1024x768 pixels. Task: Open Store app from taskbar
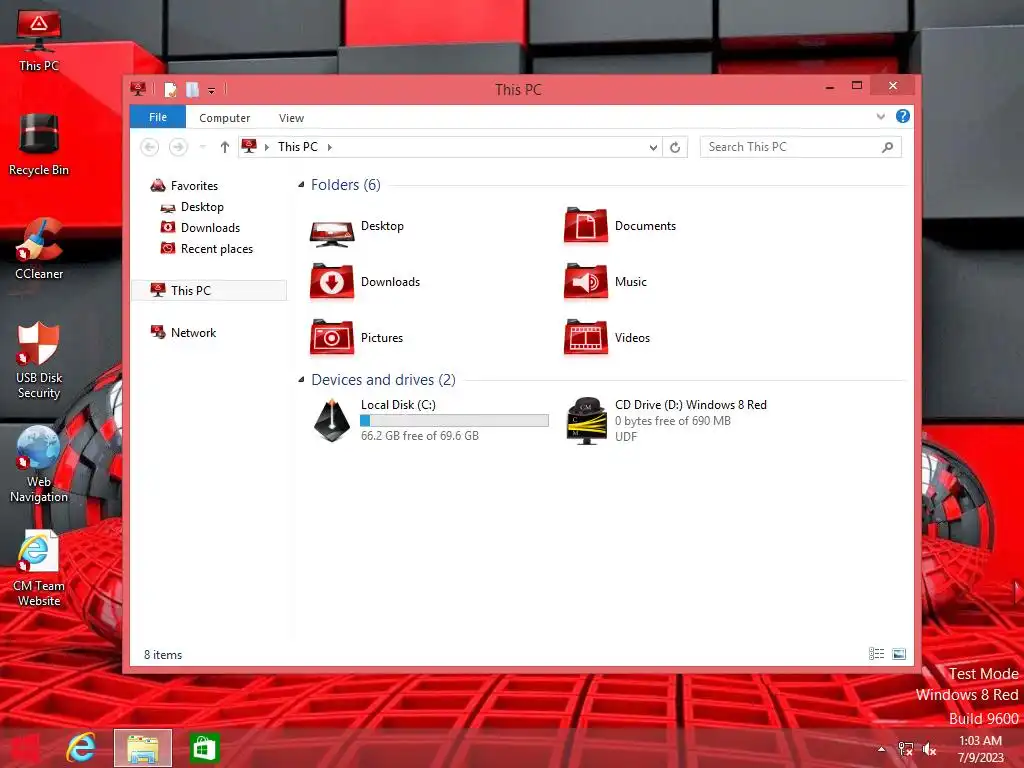204,748
